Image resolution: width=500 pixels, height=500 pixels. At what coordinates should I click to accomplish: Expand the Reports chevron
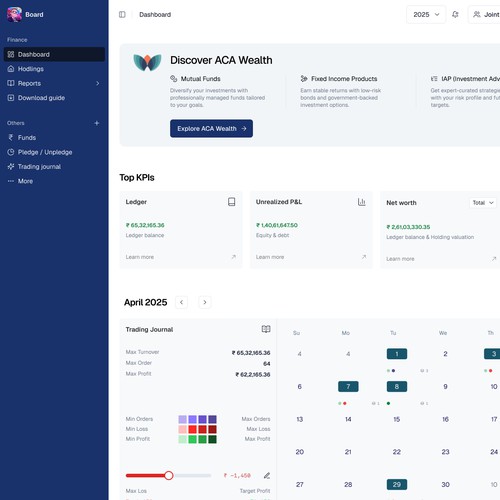pyautogui.click(x=98, y=83)
